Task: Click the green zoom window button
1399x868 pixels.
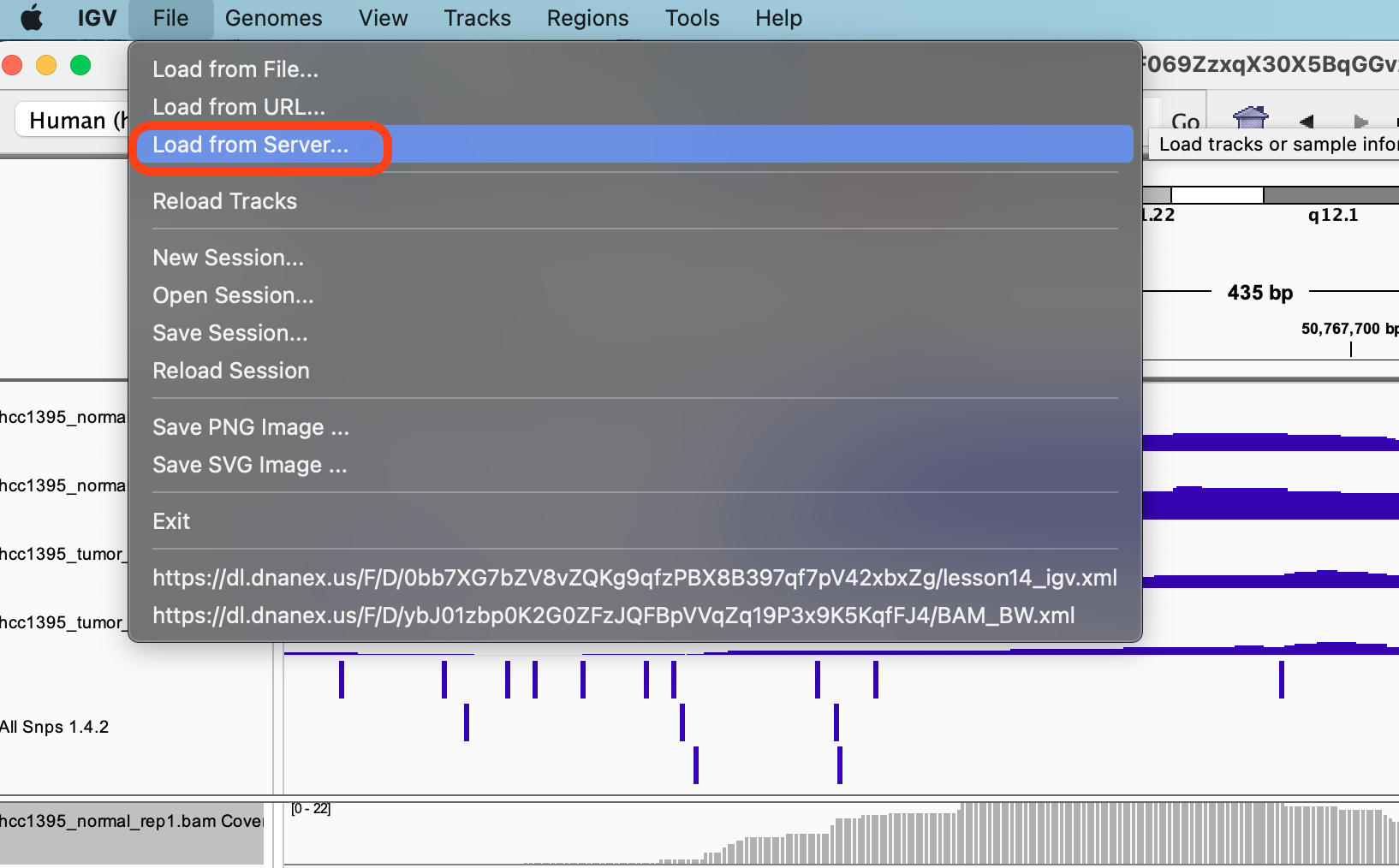Action: click(80, 65)
